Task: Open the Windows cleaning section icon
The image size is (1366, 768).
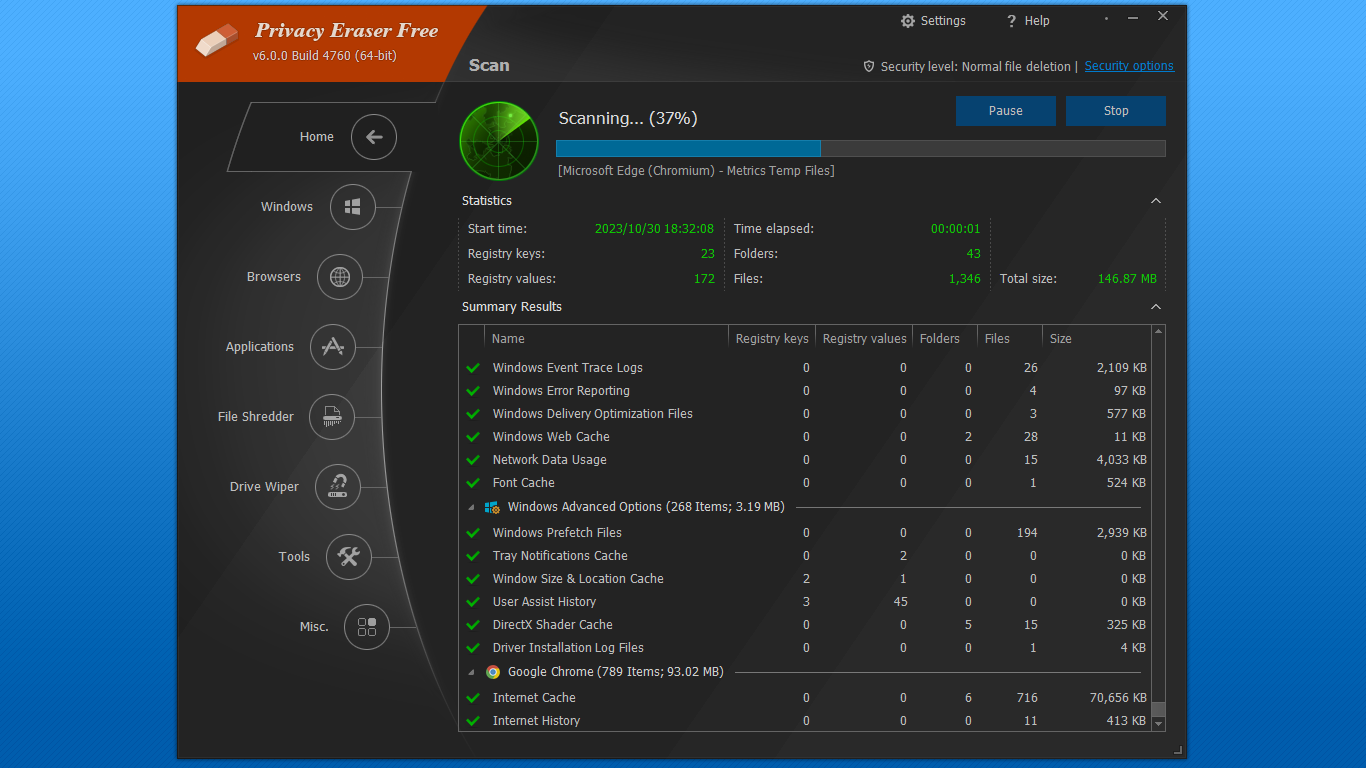Action: click(x=351, y=207)
